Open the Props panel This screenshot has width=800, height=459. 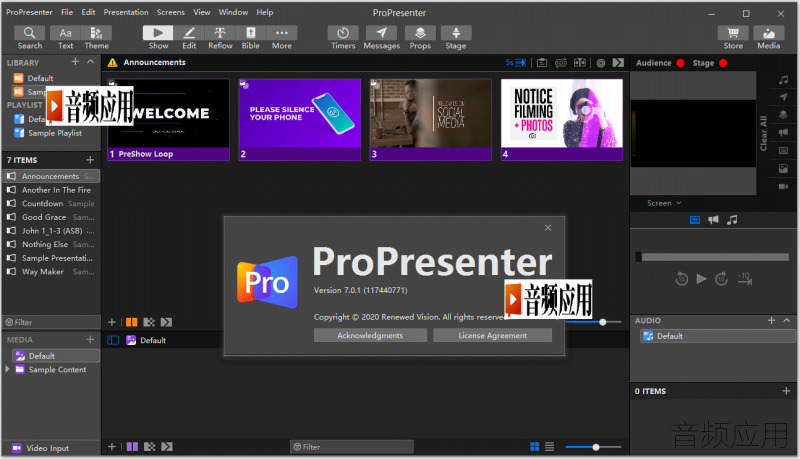pyautogui.click(x=420, y=38)
